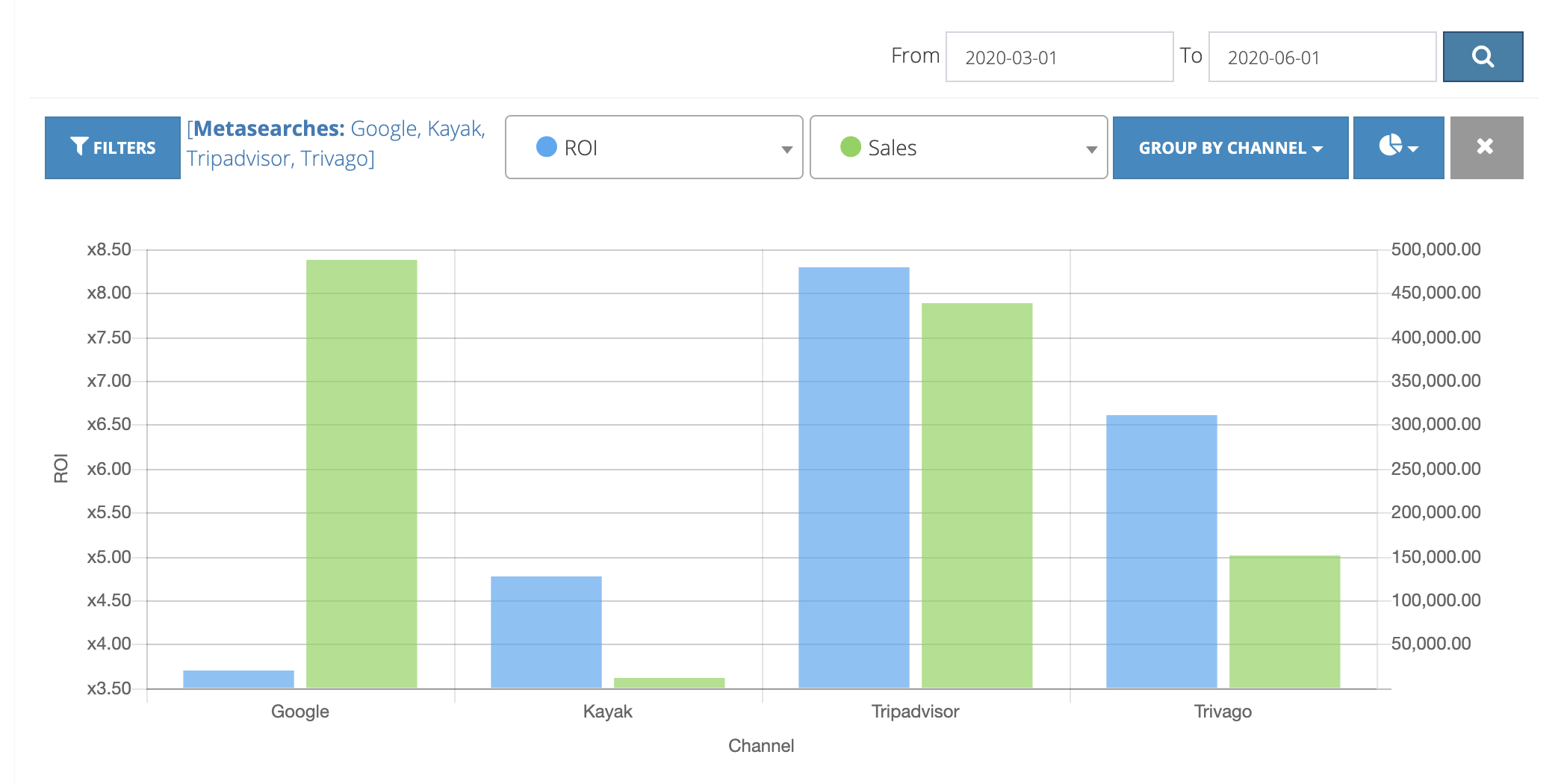Select the Kayak blue ROI bar

(546, 632)
